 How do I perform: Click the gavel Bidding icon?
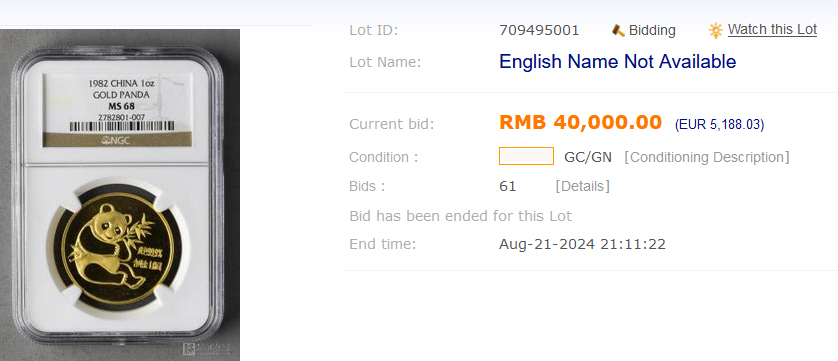[x=618, y=30]
